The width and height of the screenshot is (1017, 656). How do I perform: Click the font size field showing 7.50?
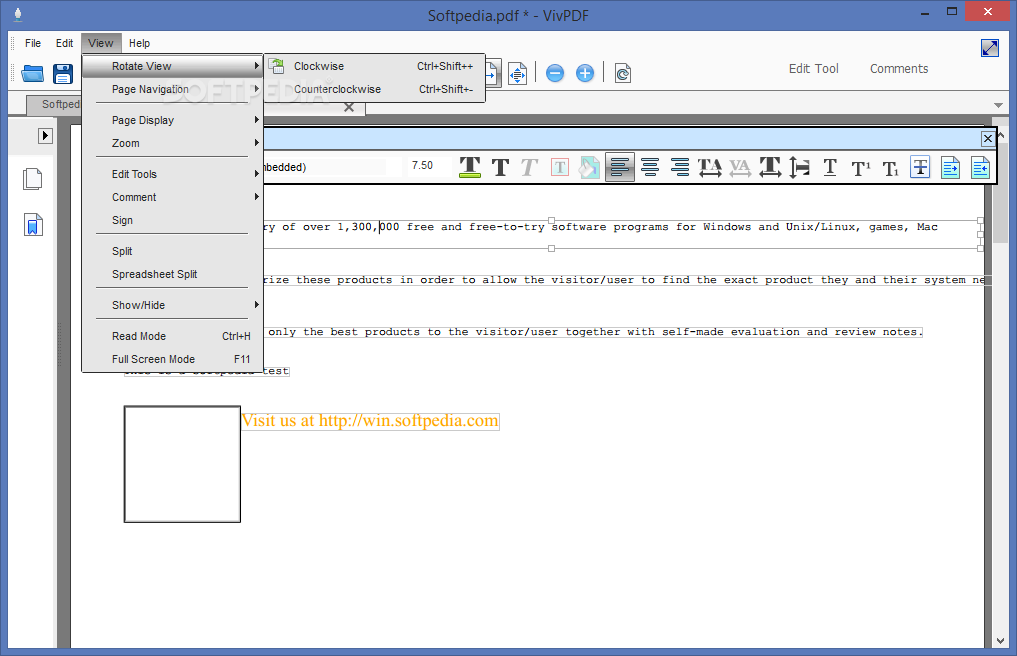pyautogui.click(x=429, y=166)
